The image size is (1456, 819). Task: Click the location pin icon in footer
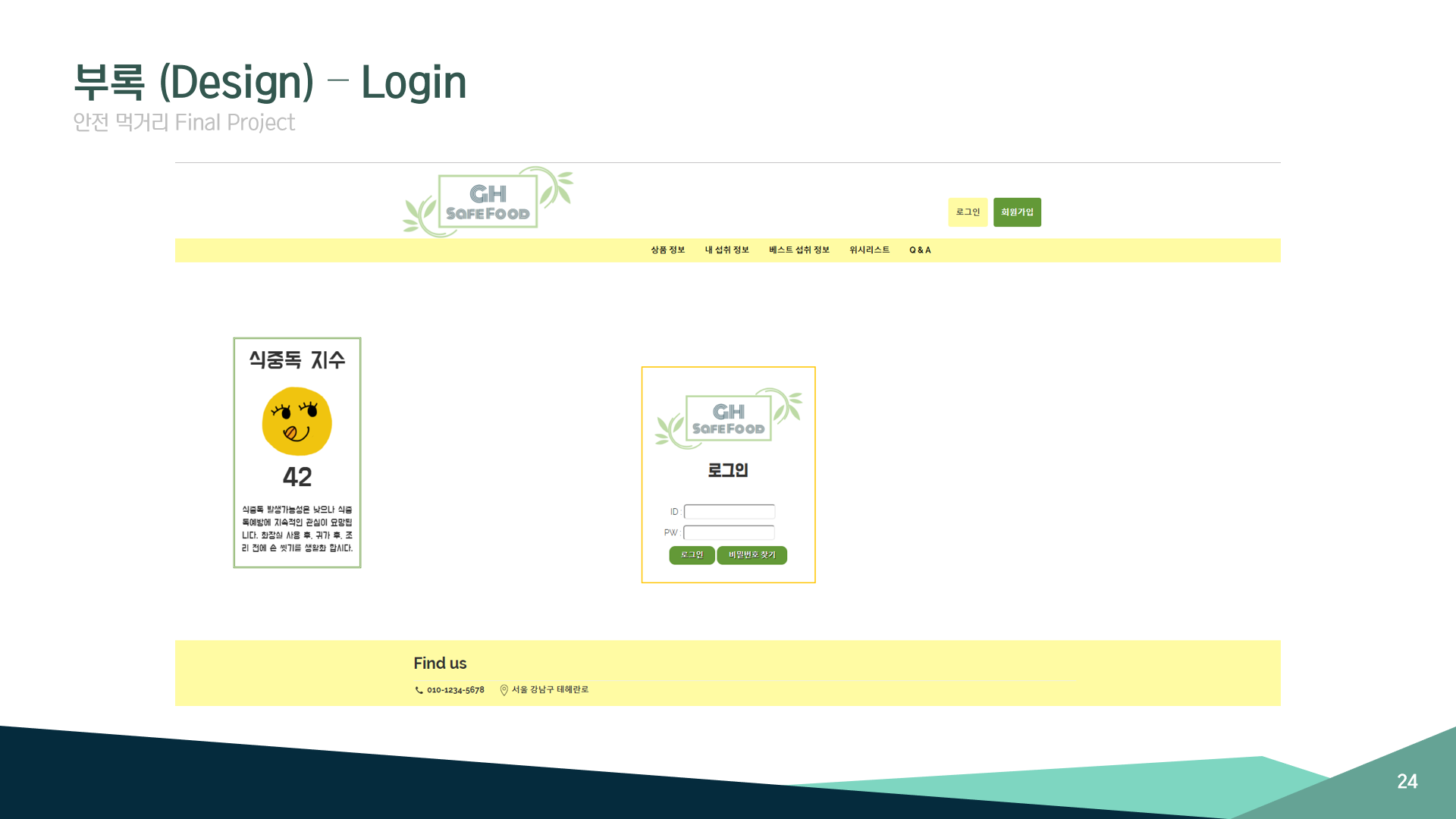(504, 690)
